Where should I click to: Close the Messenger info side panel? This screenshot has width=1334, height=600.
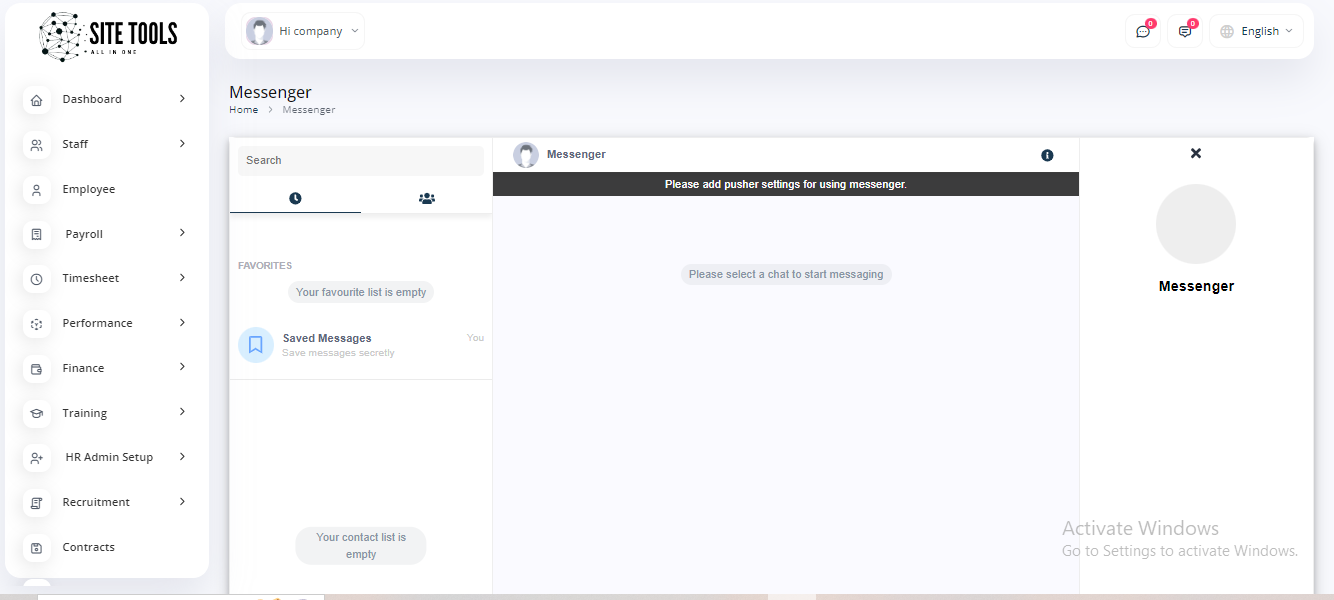1195,153
